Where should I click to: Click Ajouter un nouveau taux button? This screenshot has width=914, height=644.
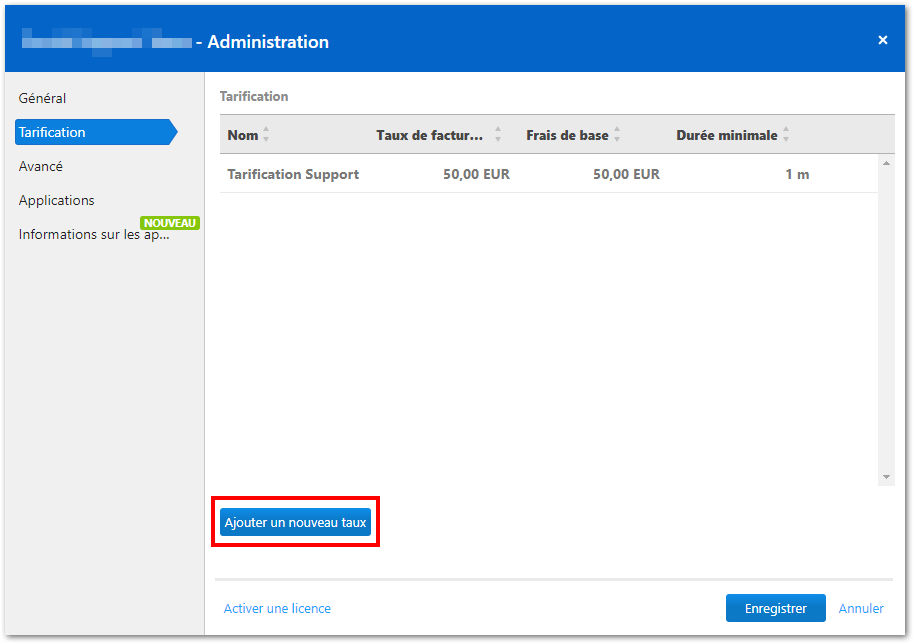[296, 522]
